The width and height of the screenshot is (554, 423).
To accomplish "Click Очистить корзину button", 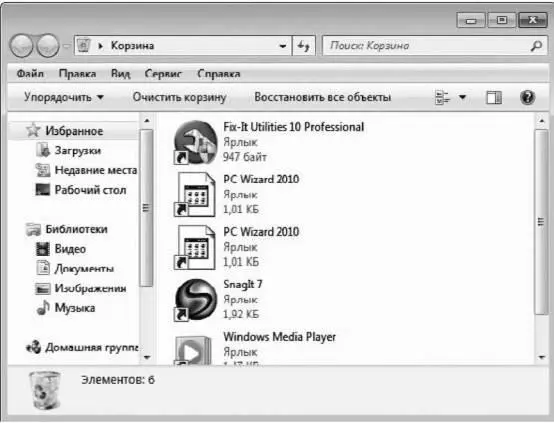I will tap(179, 97).
